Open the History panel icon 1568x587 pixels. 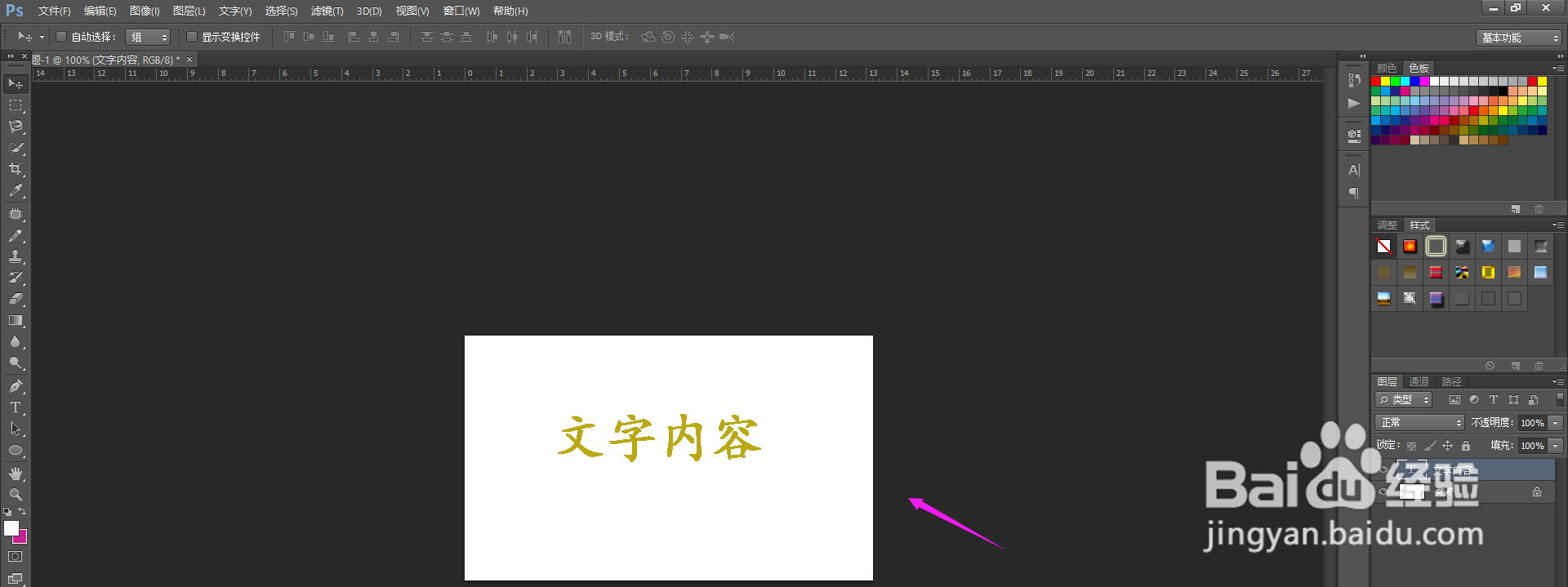pos(1354,80)
